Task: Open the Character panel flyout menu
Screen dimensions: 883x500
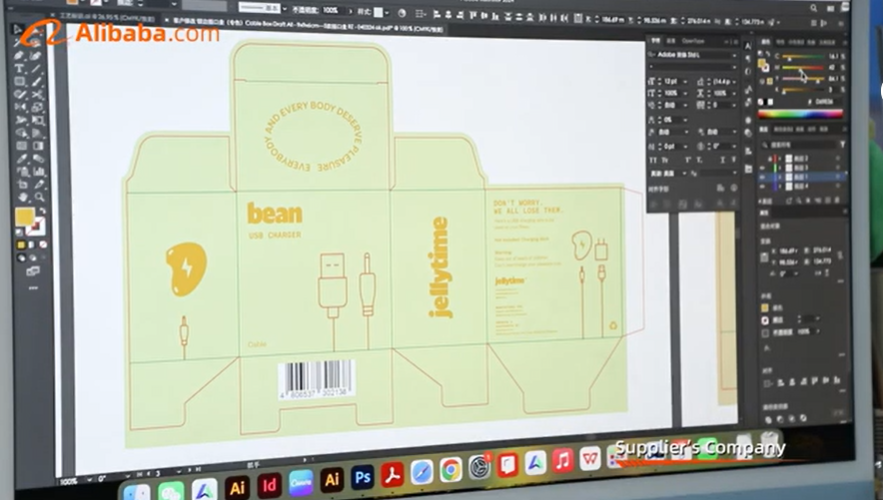Action: click(735, 42)
